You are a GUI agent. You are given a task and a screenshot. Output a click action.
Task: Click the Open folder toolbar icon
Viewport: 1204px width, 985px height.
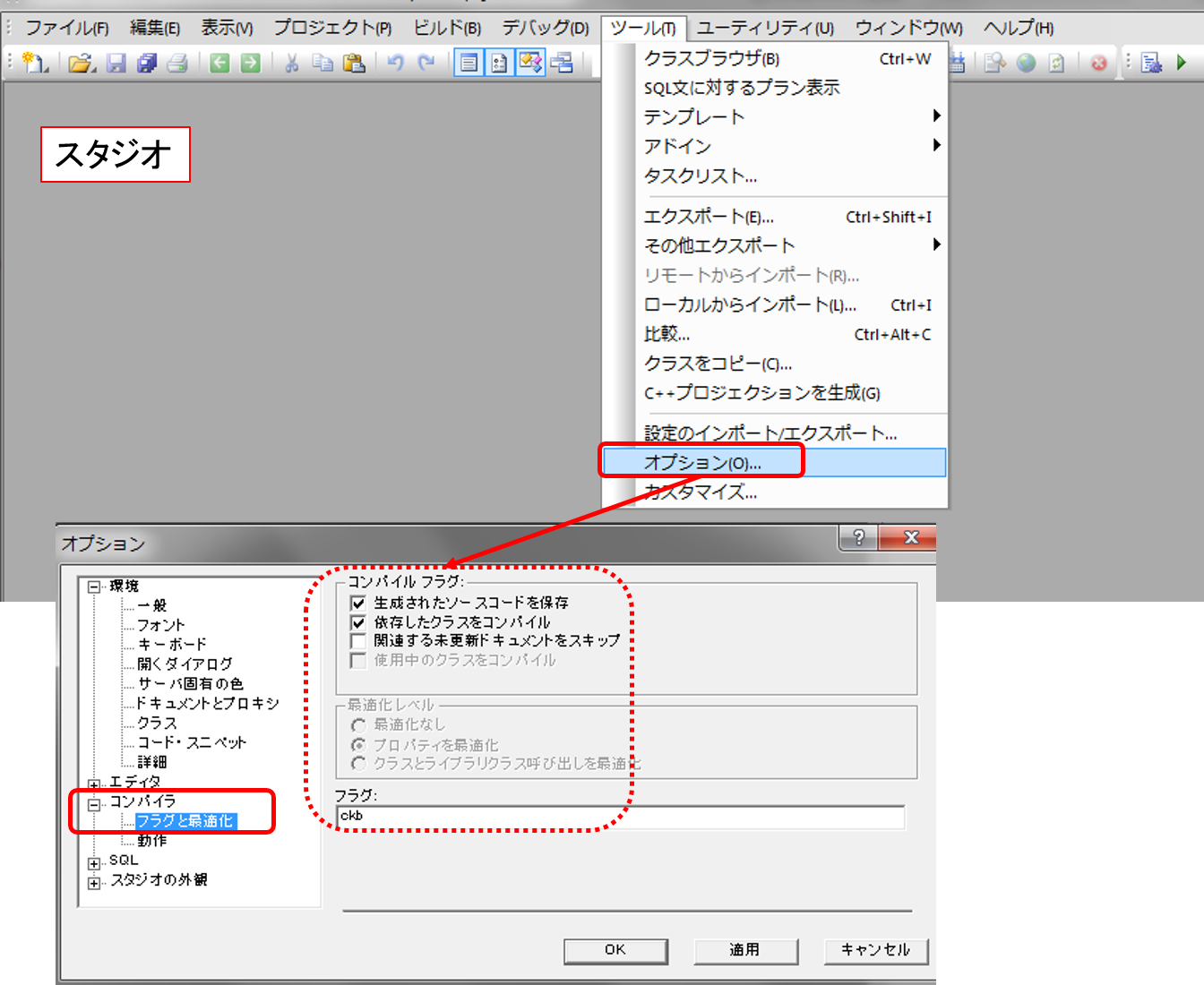click(82, 63)
